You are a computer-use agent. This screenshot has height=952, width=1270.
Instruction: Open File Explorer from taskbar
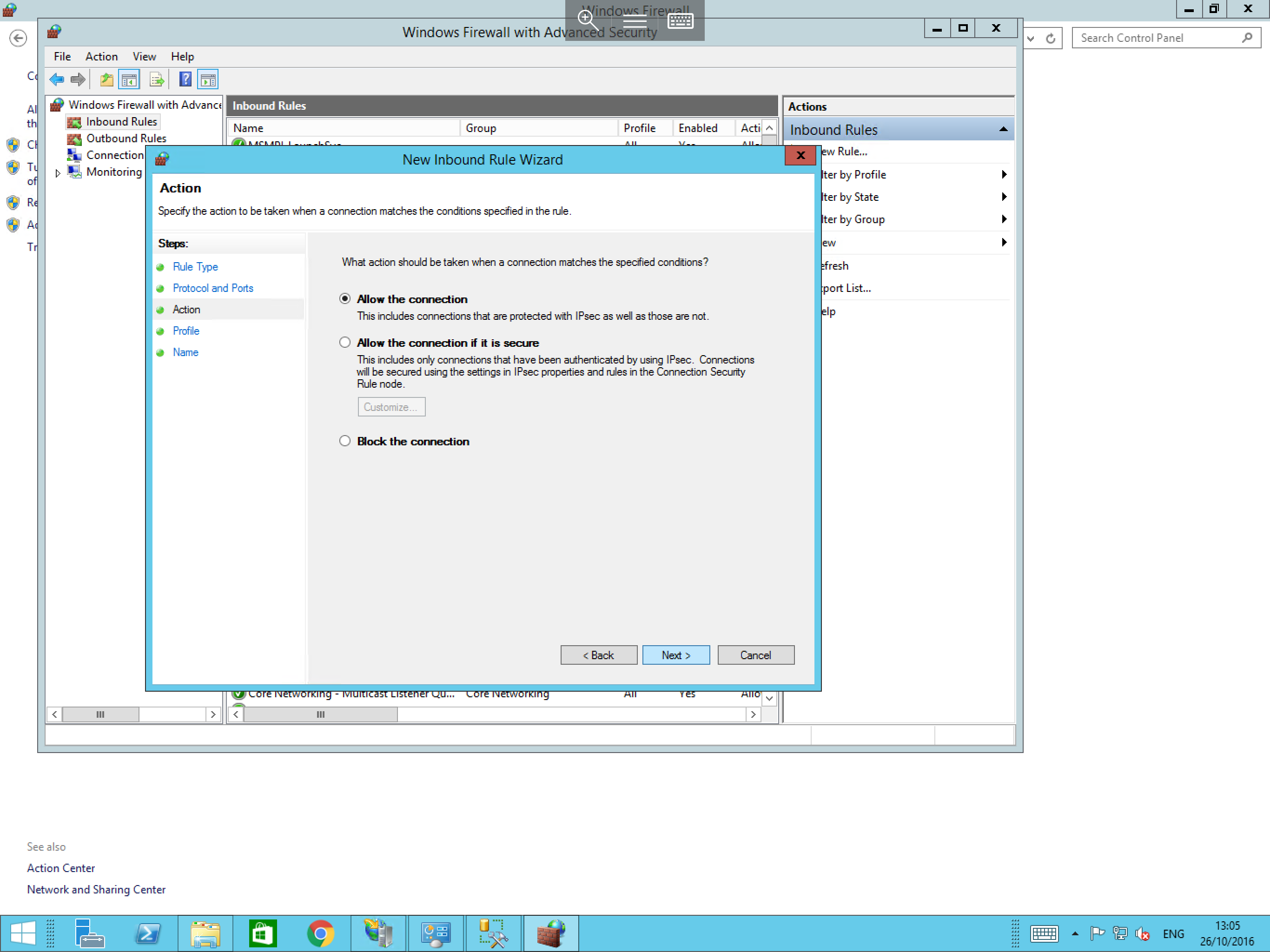205,933
